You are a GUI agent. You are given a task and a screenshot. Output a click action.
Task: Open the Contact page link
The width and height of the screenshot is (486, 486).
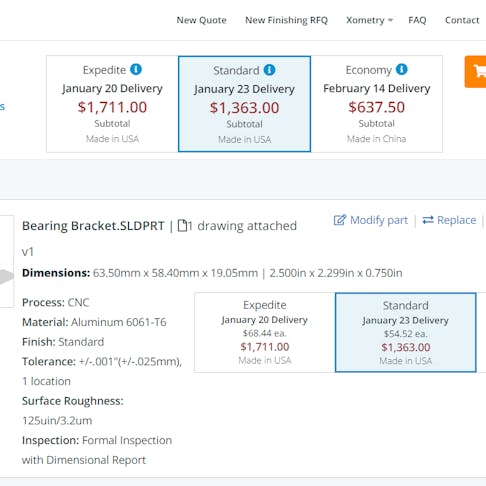462,20
